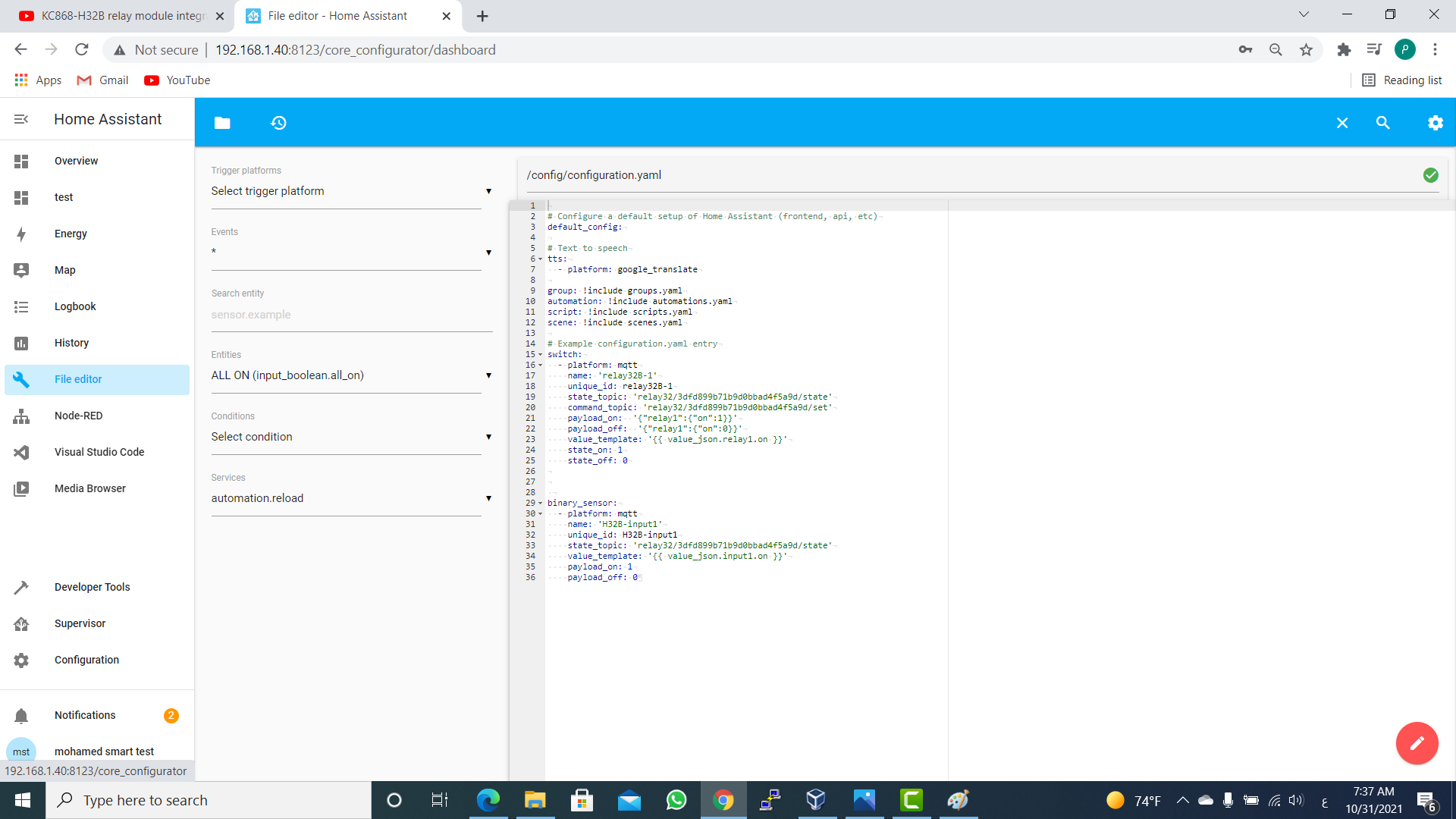Screen dimensions: 1456x819
Task: Collapse the Home Assistant sidebar menu
Action: pyautogui.click(x=21, y=119)
